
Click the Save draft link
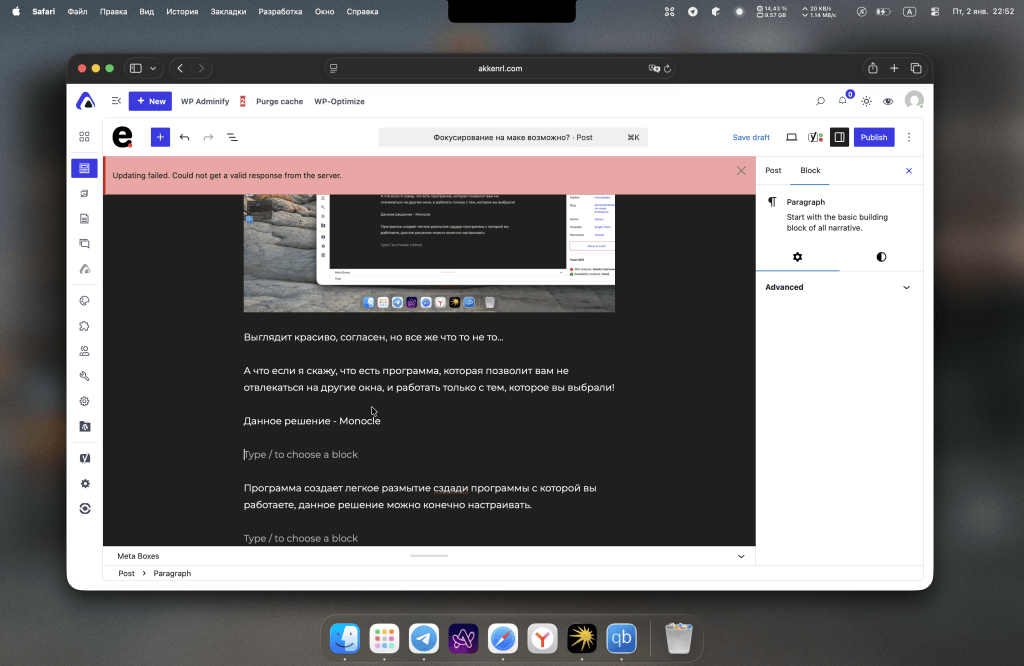751,137
